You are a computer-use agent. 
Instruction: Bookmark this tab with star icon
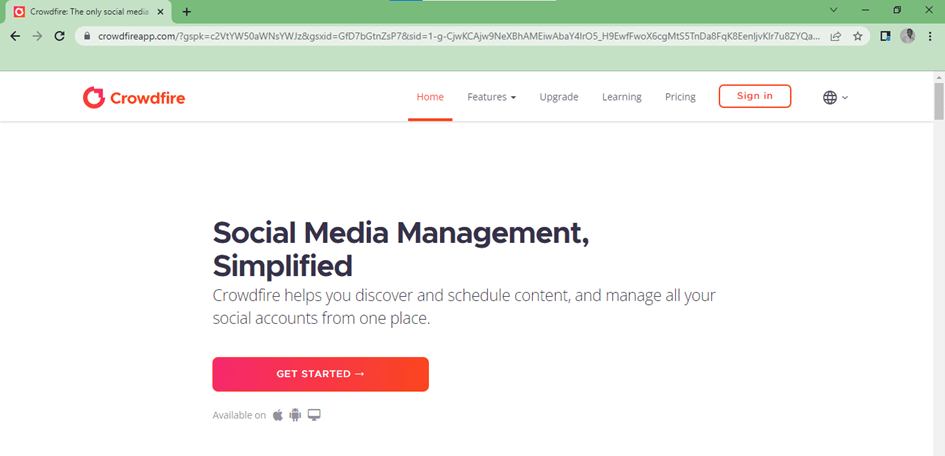[858, 36]
